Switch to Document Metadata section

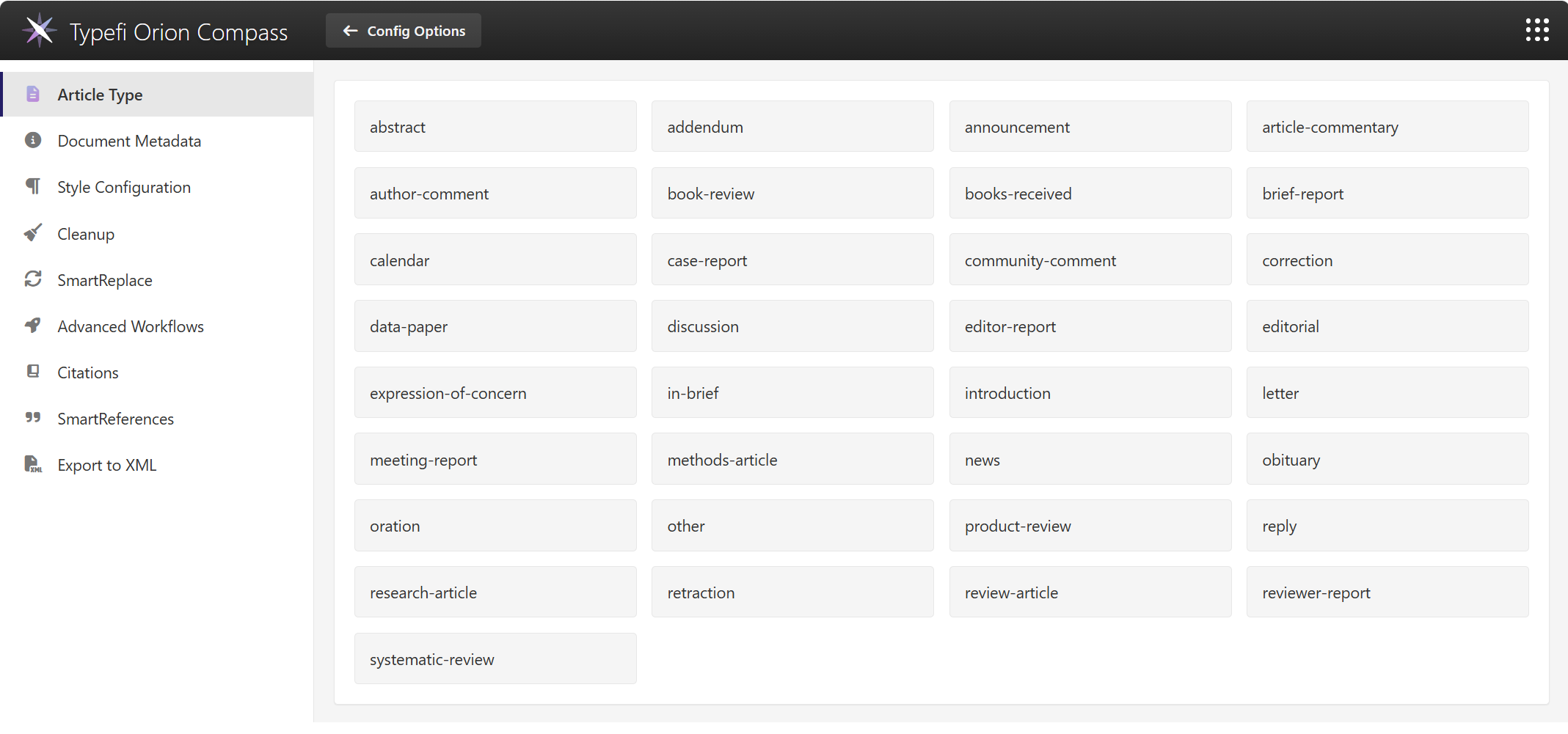(x=129, y=140)
